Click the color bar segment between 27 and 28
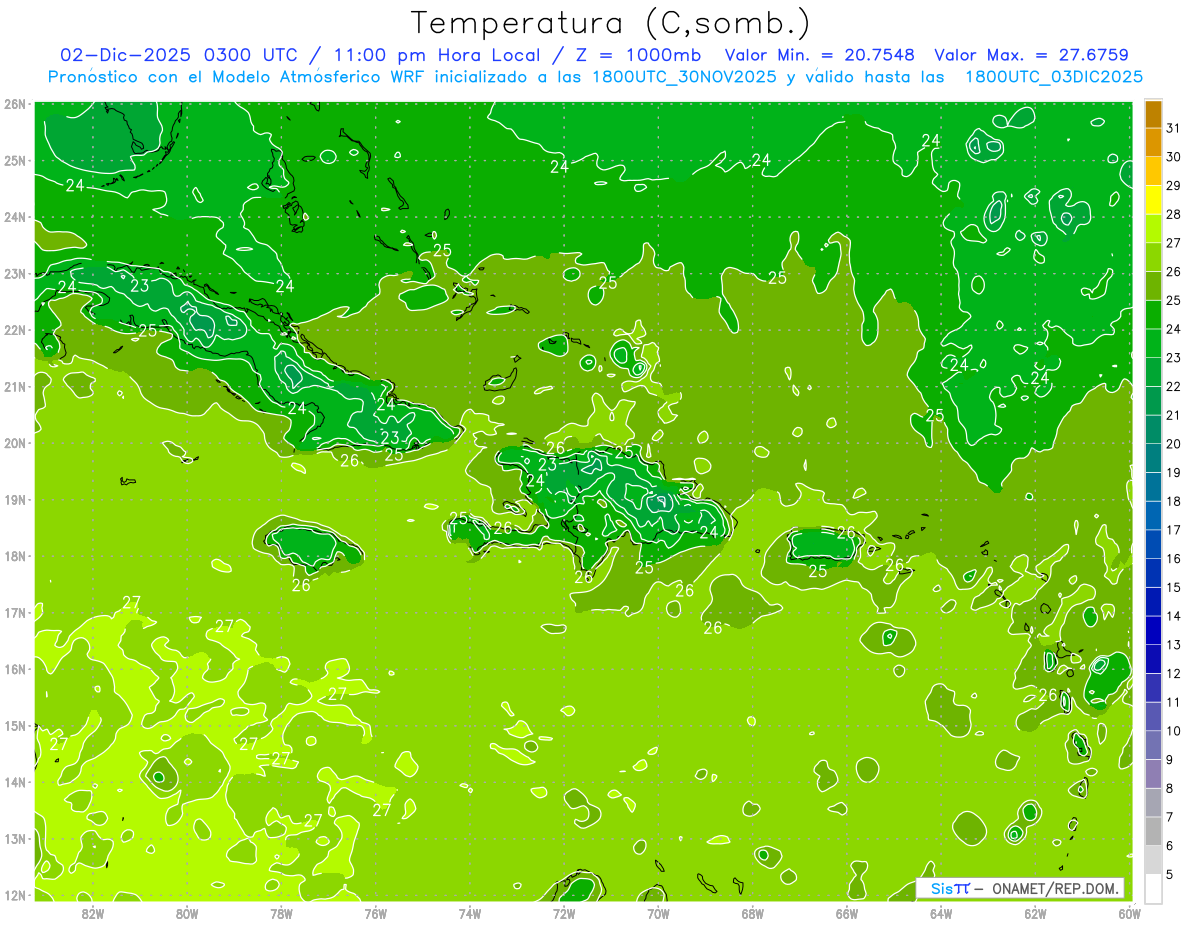 [x=1153, y=228]
